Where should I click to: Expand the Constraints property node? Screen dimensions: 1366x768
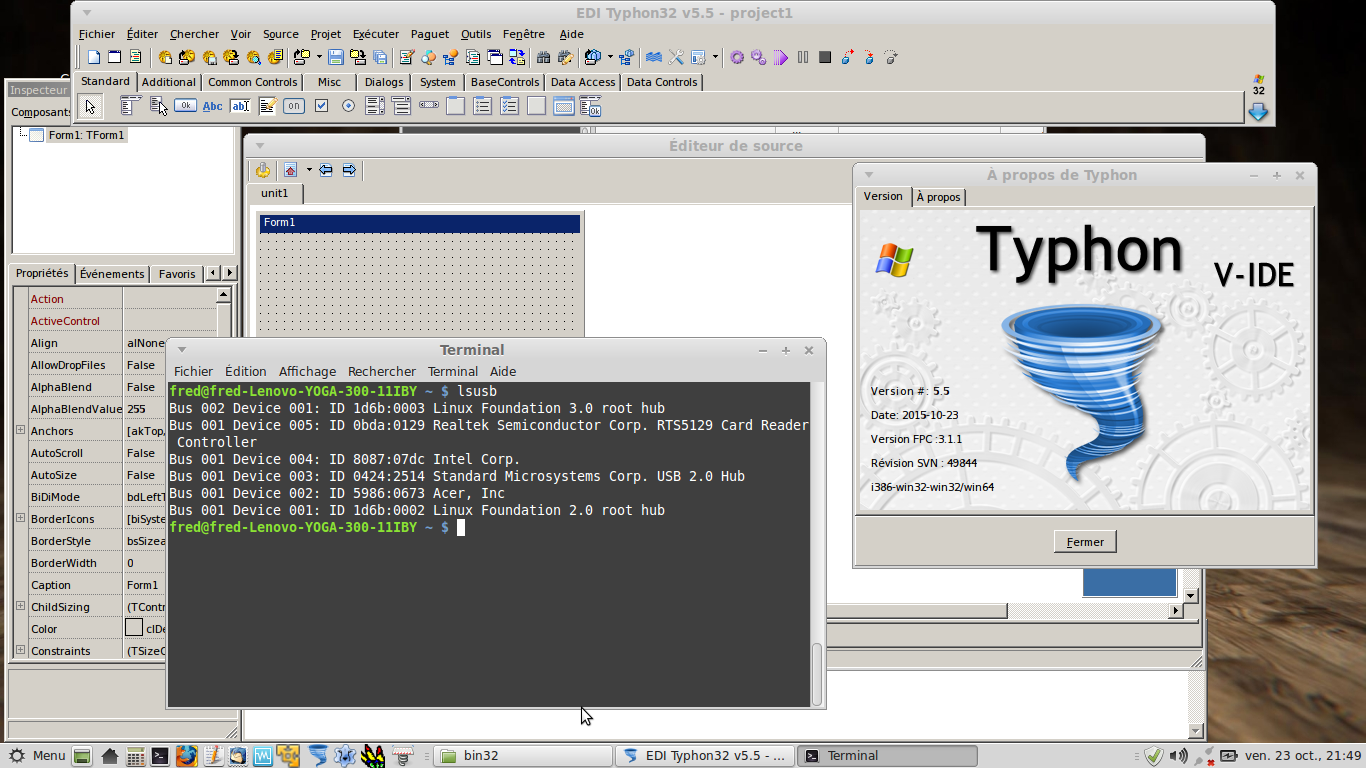pyautogui.click(x=20, y=650)
